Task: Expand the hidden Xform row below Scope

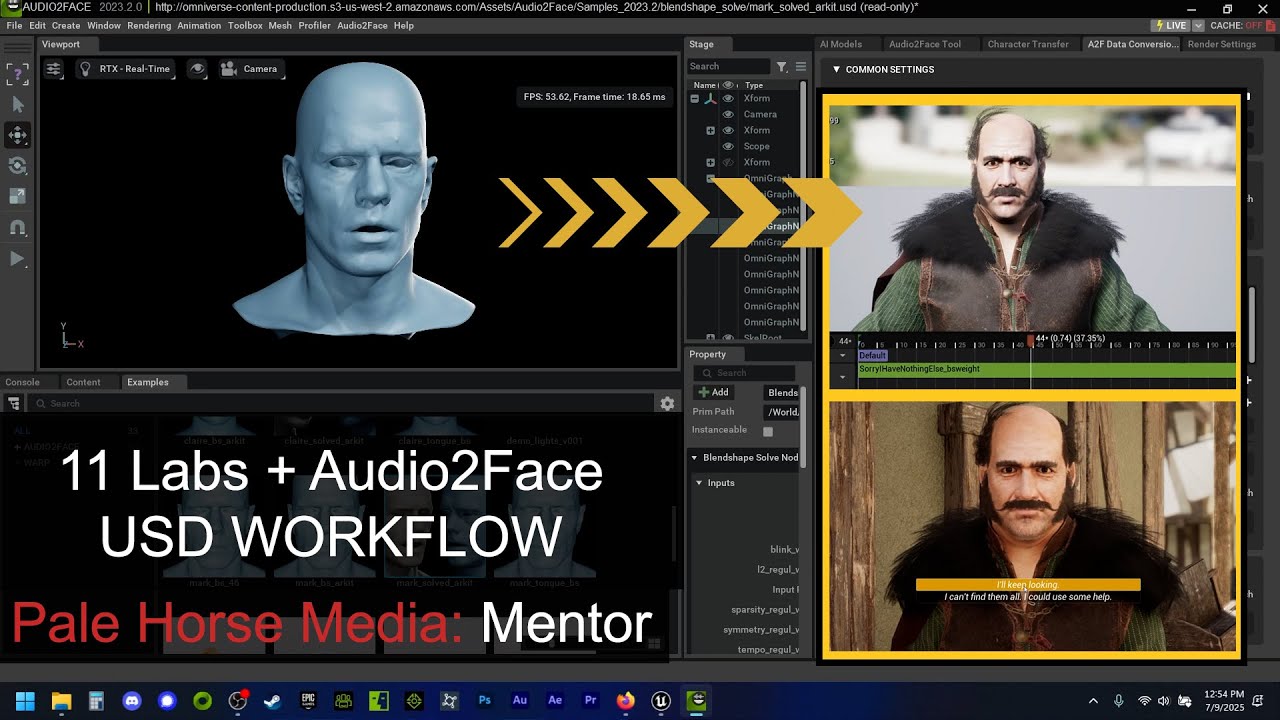Action: pyautogui.click(x=710, y=162)
